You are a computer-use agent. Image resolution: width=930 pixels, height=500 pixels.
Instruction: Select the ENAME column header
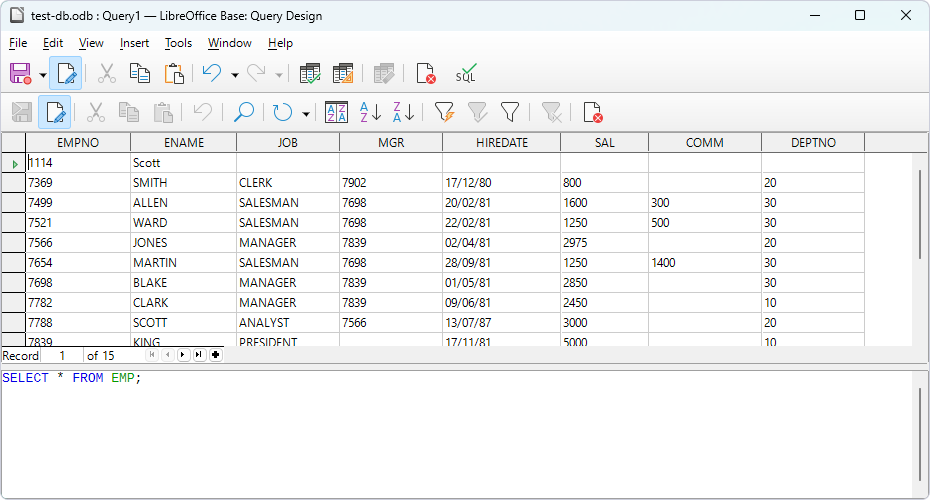[x=183, y=142]
